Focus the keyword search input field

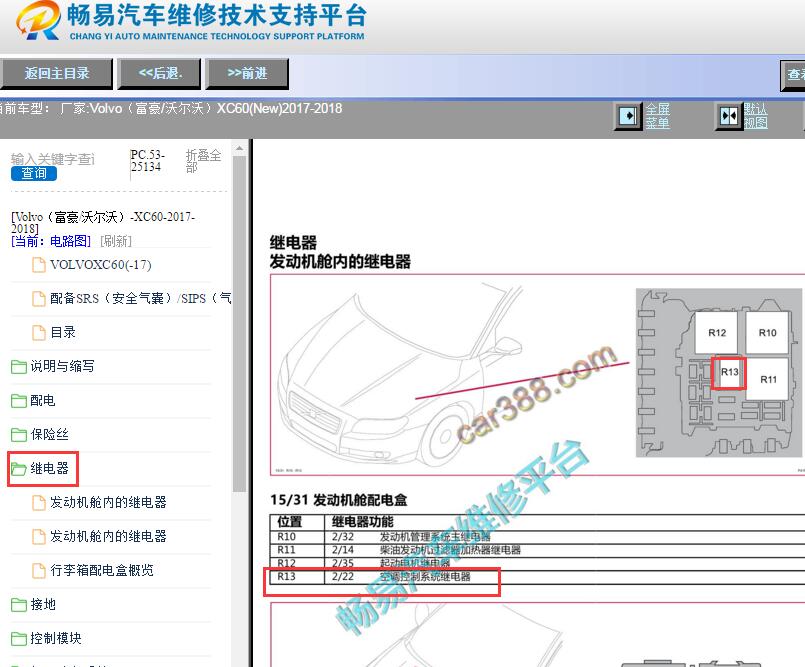(53, 159)
